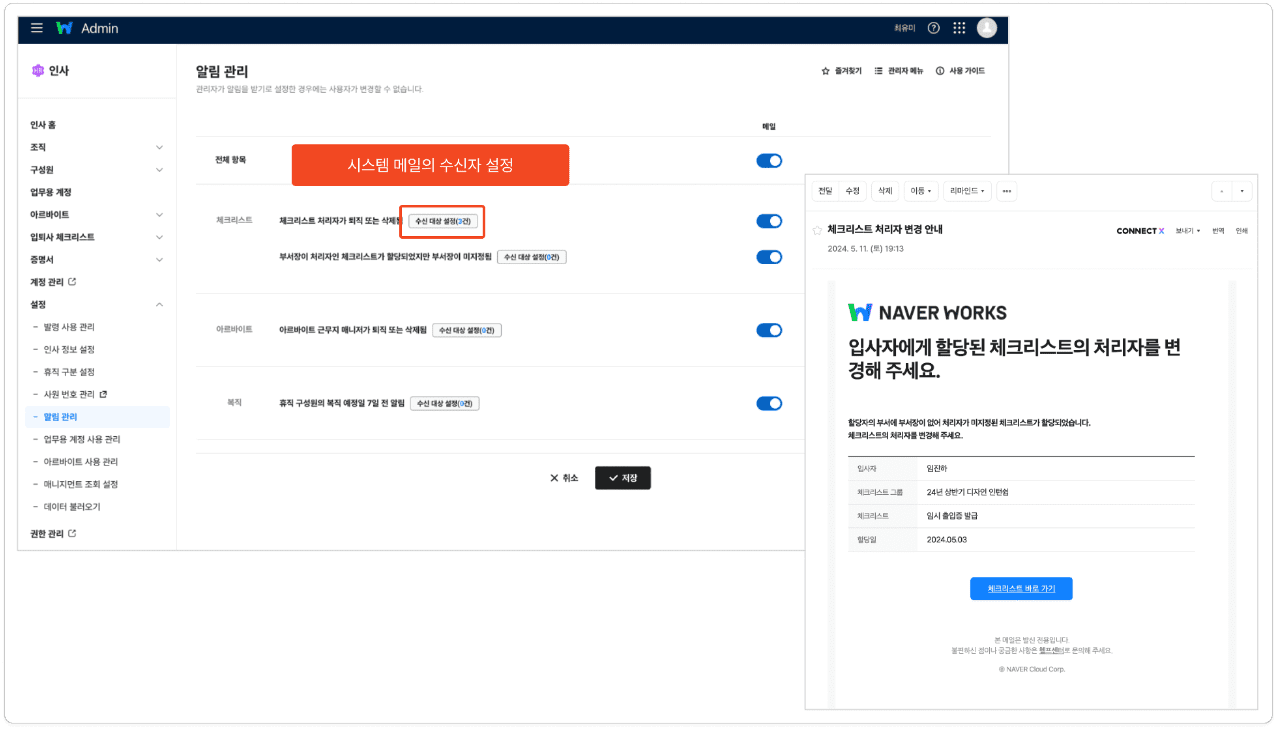Open the hamburger menu in the Admin header
The height and width of the screenshot is (729, 1277).
(37, 28)
